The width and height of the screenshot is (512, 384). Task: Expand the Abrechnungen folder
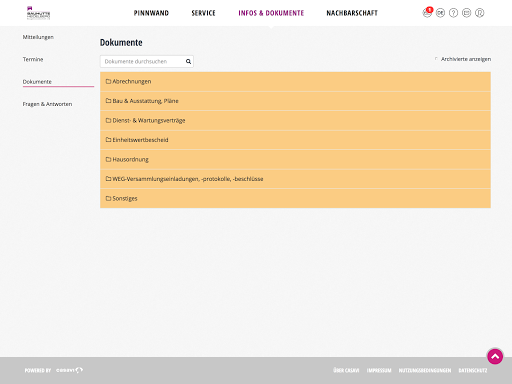[x=295, y=81]
